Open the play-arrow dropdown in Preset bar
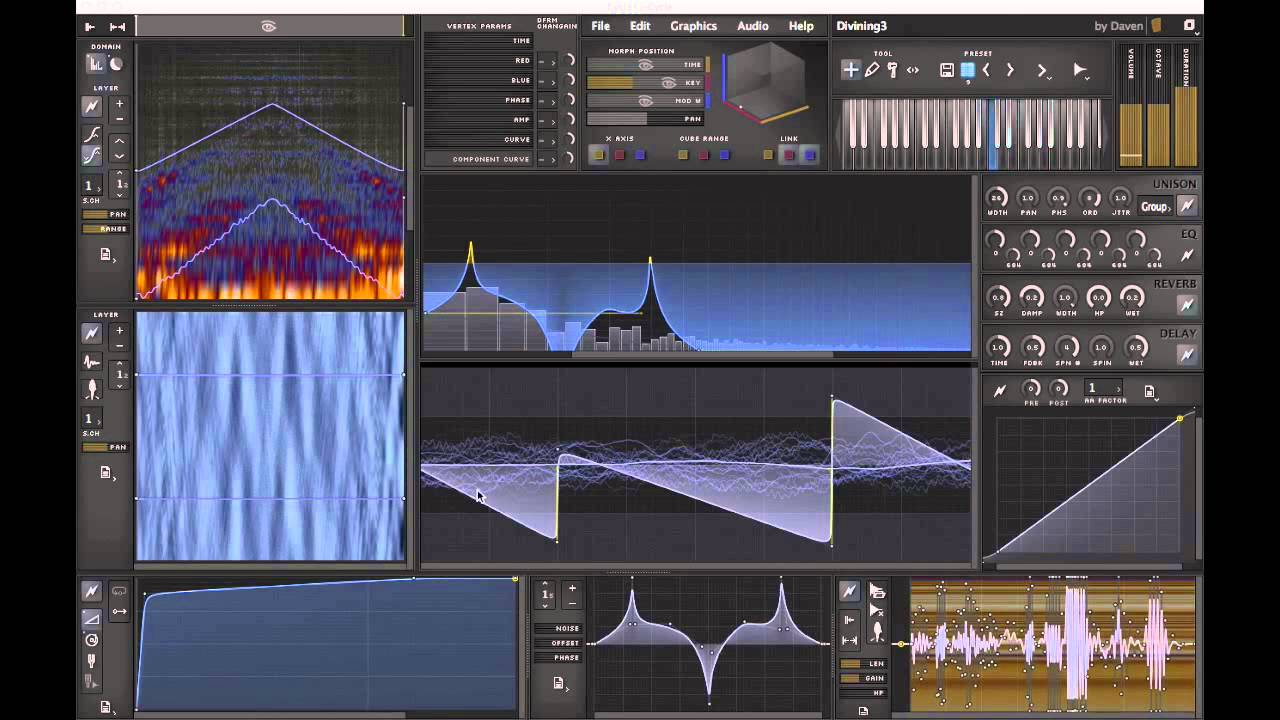This screenshot has height=720, width=1280. [1080, 70]
